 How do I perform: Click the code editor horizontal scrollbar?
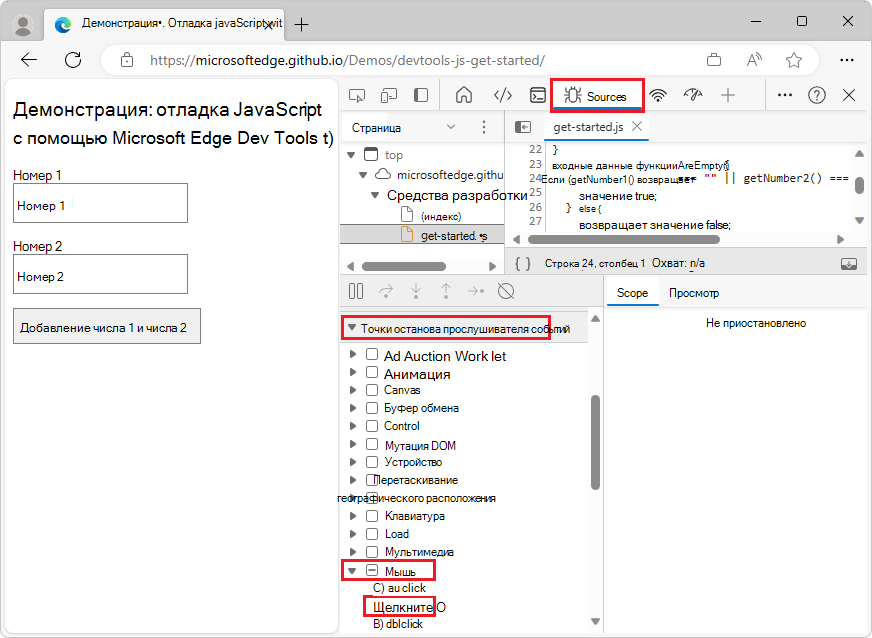pyautogui.click(x=623, y=239)
